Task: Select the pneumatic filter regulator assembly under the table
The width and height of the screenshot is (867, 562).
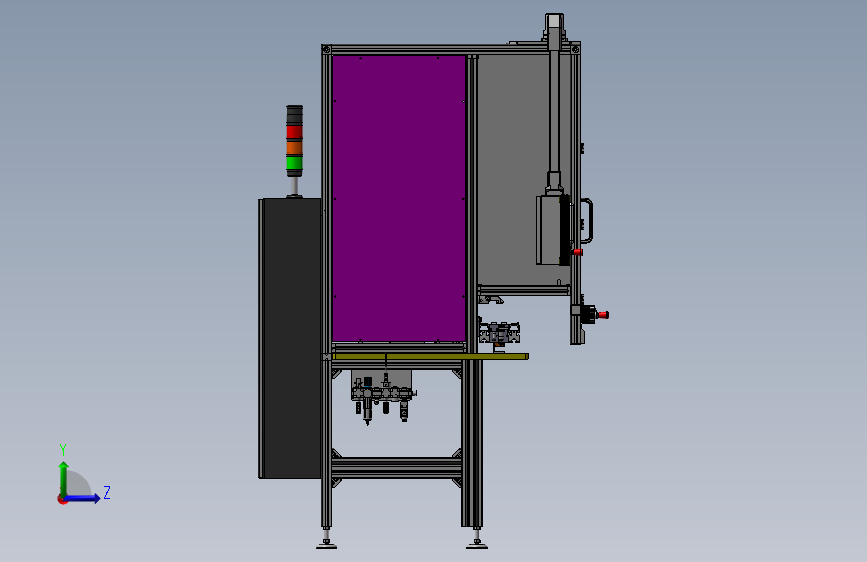Action: click(383, 398)
